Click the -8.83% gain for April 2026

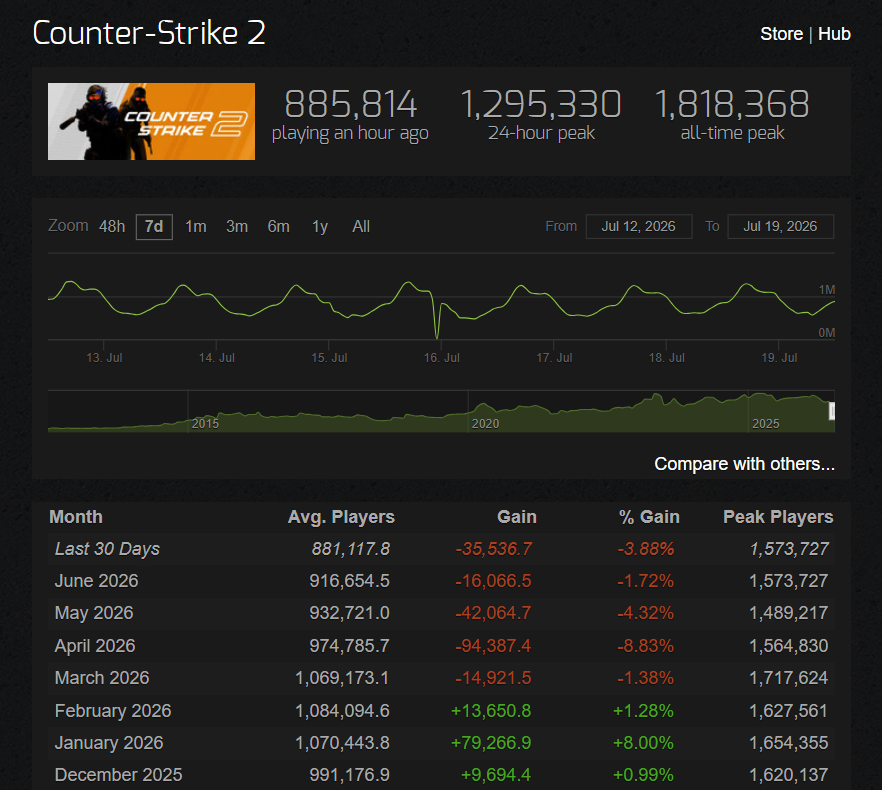646,645
